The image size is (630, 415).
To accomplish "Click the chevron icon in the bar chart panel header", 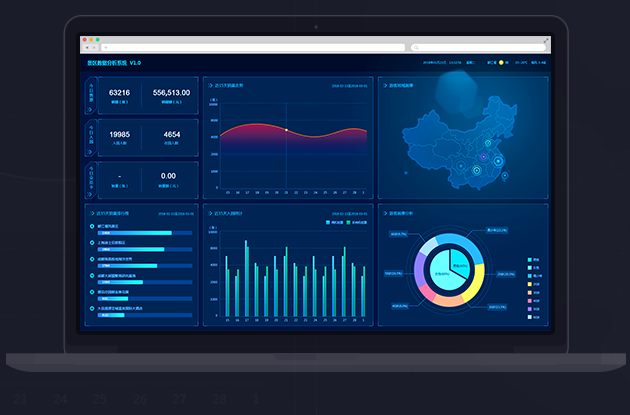I will [211, 213].
